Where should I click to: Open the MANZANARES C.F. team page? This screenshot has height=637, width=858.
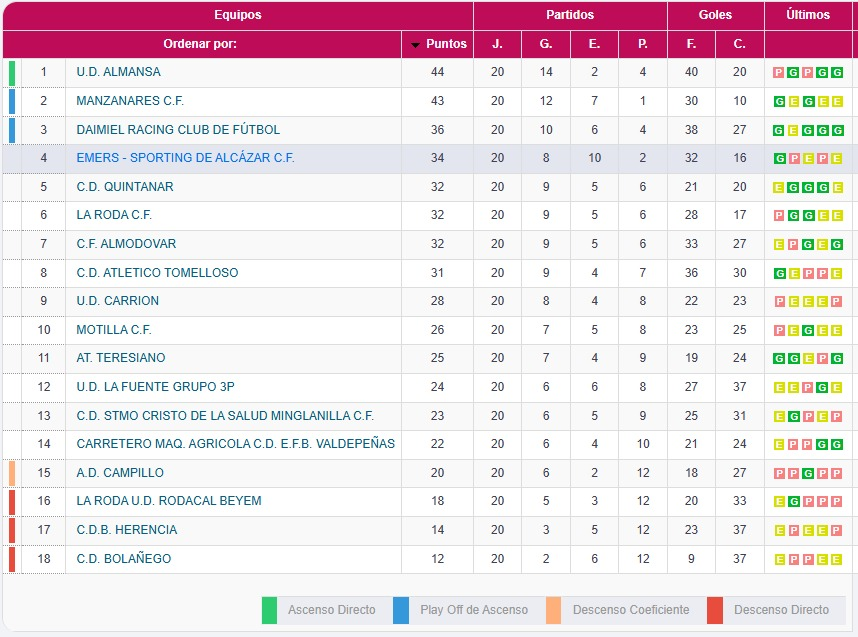click(x=130, y=101)
